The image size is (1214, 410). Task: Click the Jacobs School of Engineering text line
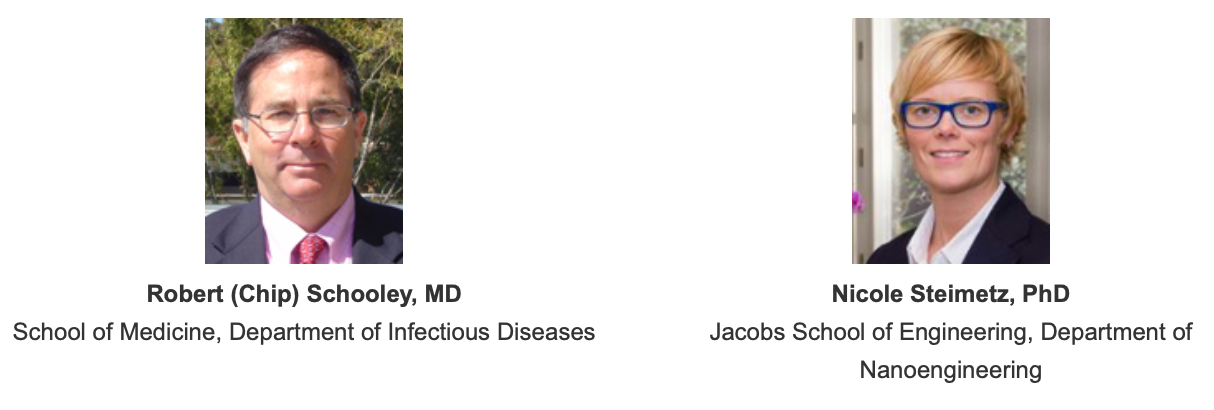[951, 331]
